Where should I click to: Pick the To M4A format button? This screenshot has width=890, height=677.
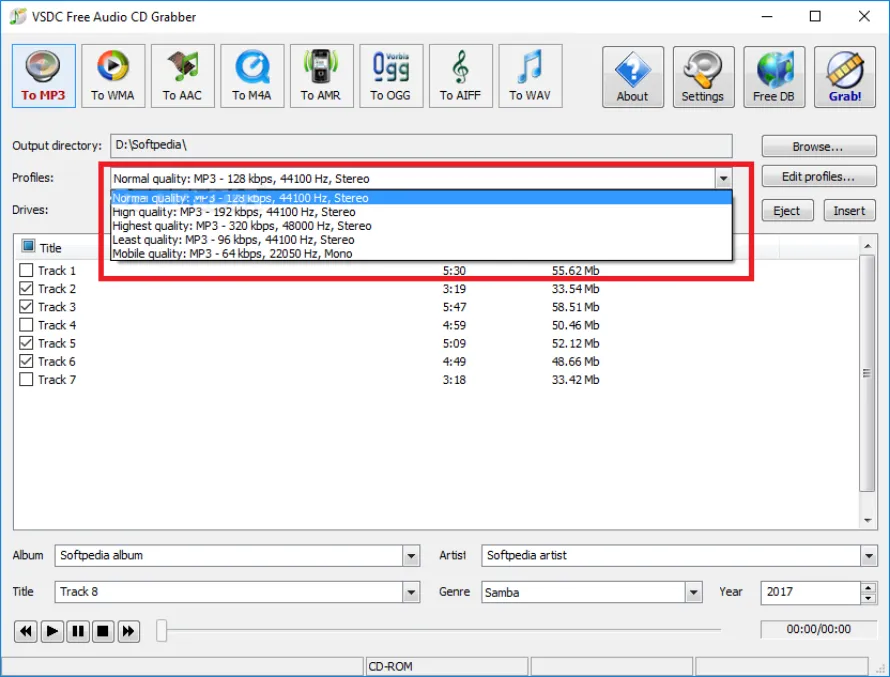[252, 76]
